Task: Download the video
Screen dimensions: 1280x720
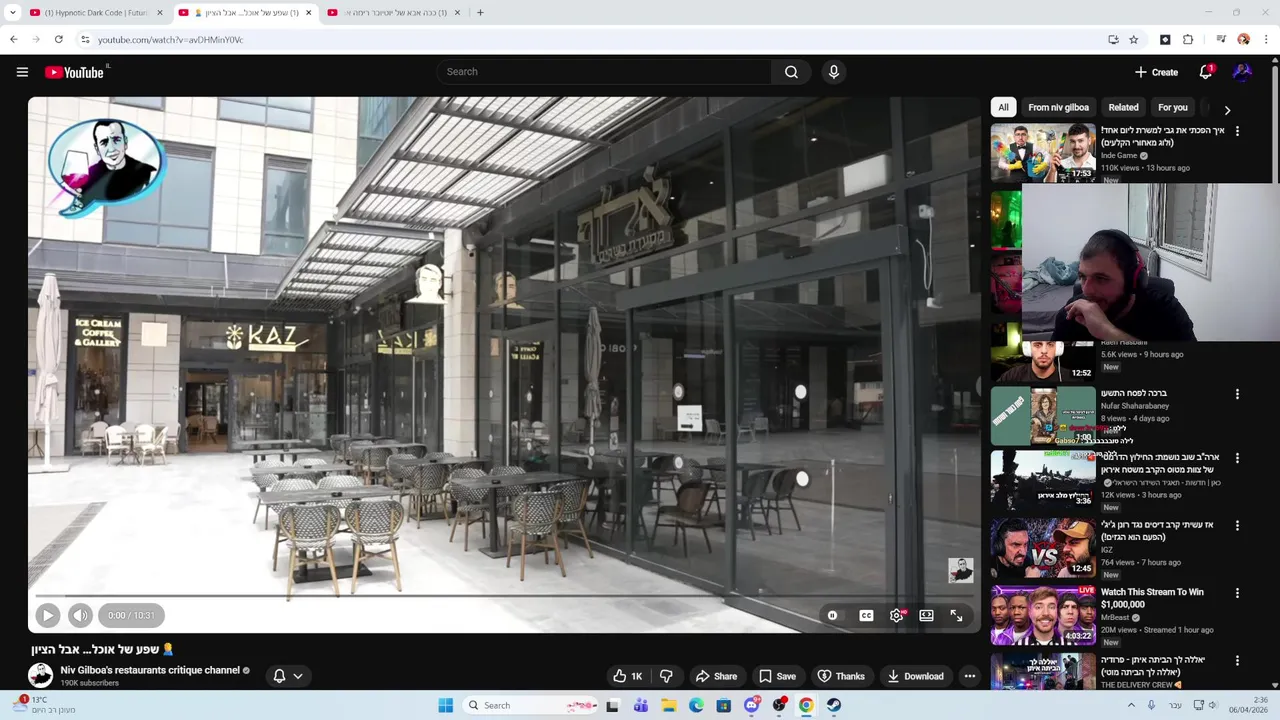Action: point(915,676)
